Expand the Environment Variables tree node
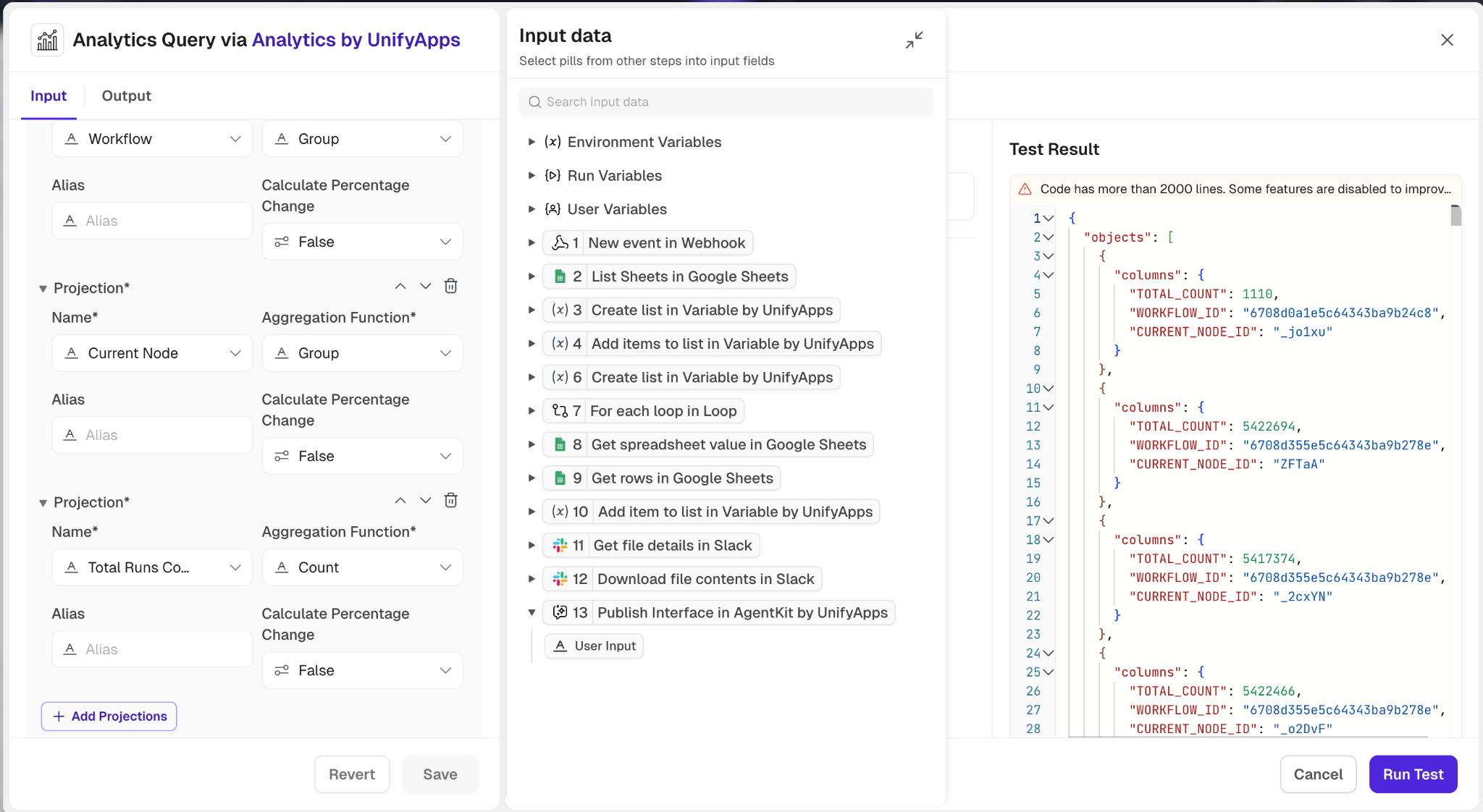This screenshot has width=1483, height=812. tap(532, 143)
